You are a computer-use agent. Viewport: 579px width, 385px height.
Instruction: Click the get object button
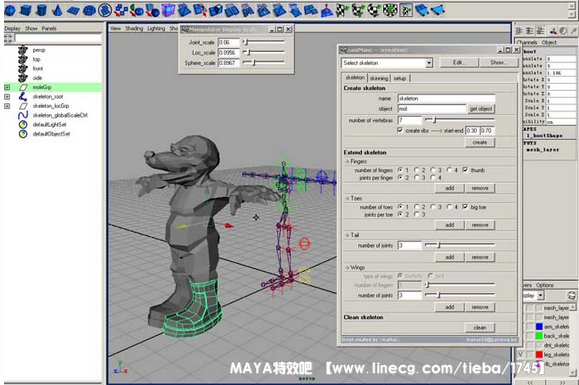pos(481,109)
